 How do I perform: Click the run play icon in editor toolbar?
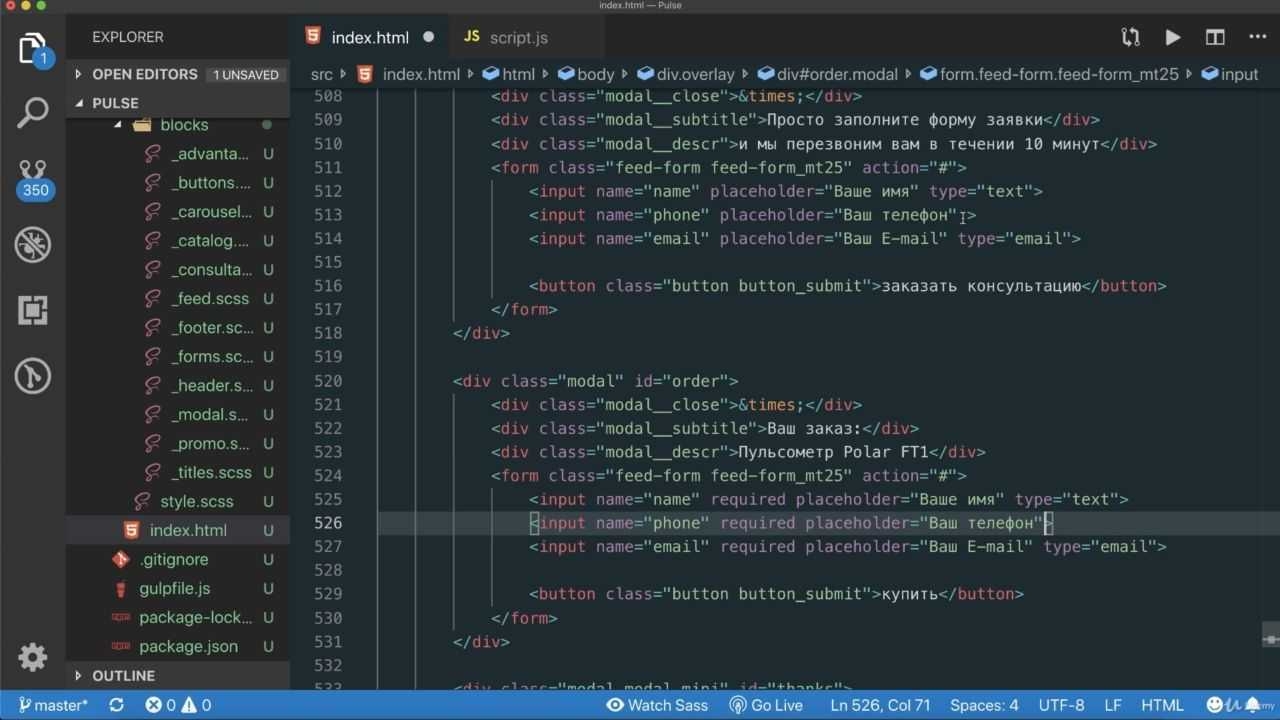tap(1172, 38)
